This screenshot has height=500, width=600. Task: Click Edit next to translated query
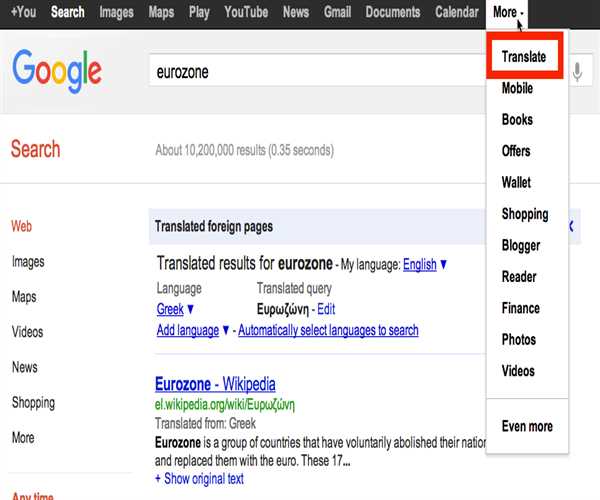click(326, 309)
